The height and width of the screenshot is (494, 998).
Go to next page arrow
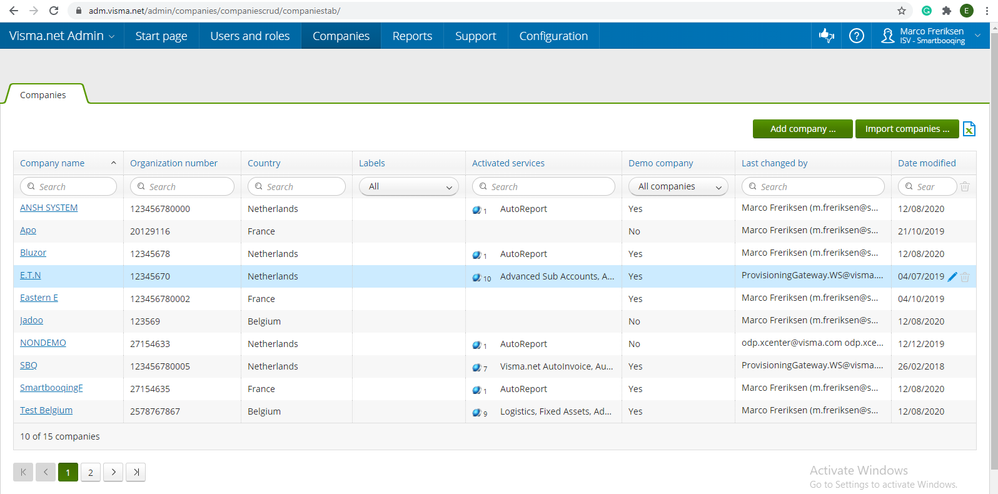pos(113,472)
